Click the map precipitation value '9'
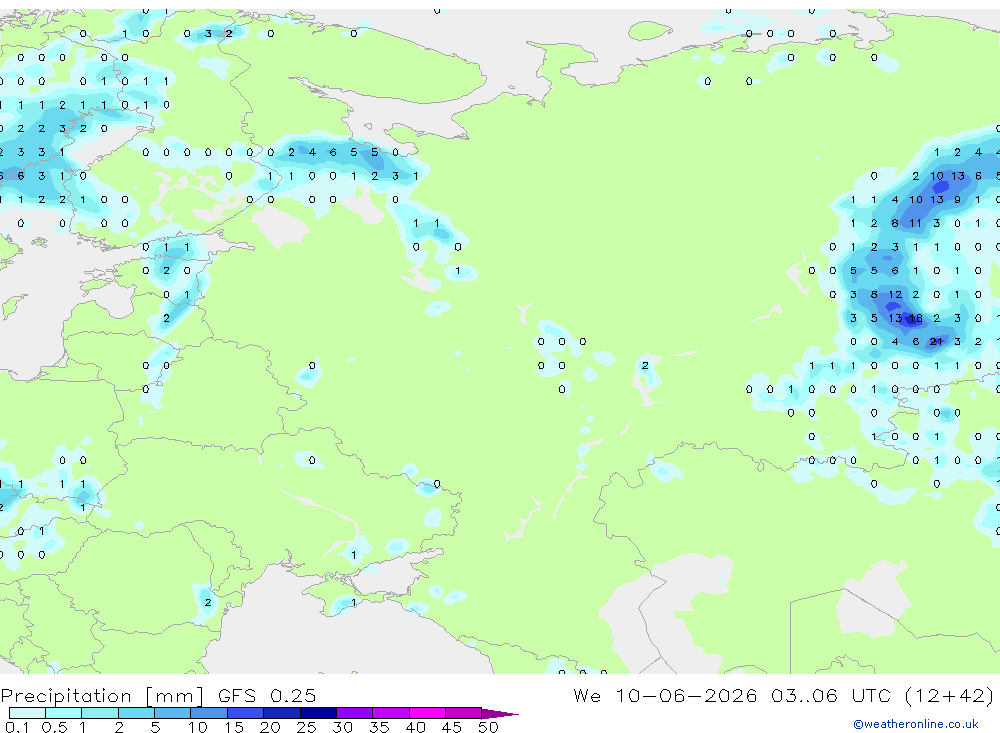1000x733 pixels. click(957, 200)
